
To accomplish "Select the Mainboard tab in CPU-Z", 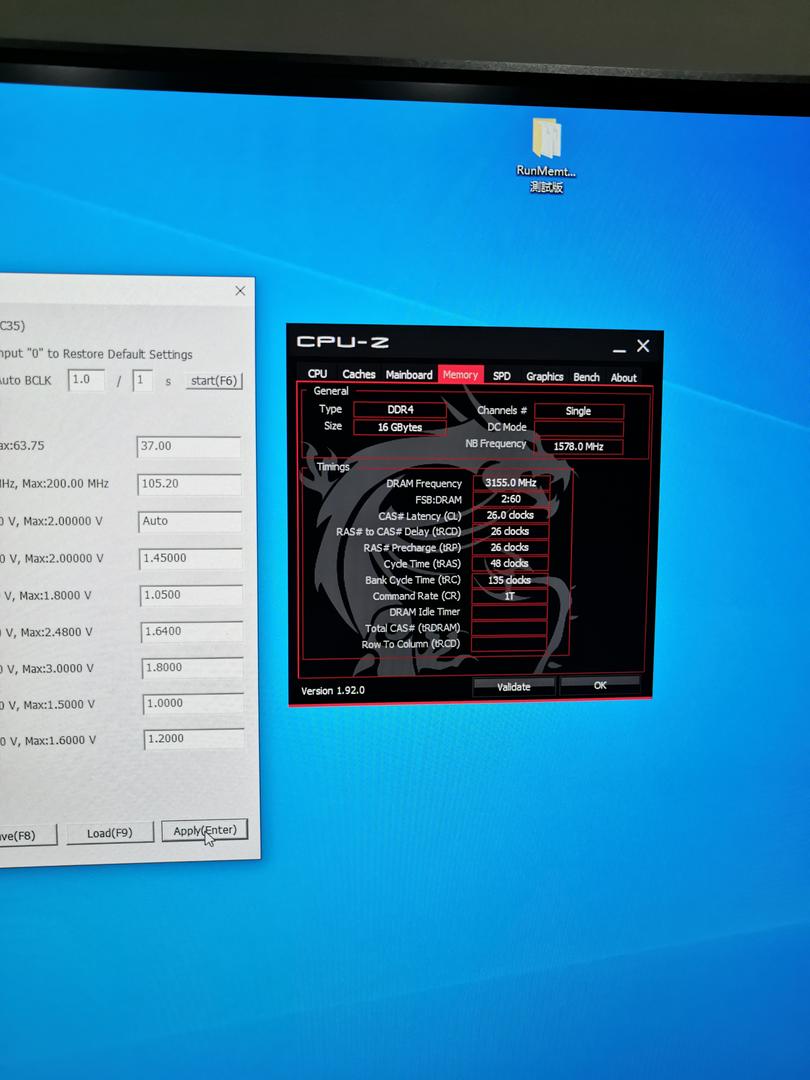I will [x=409, y=375].
